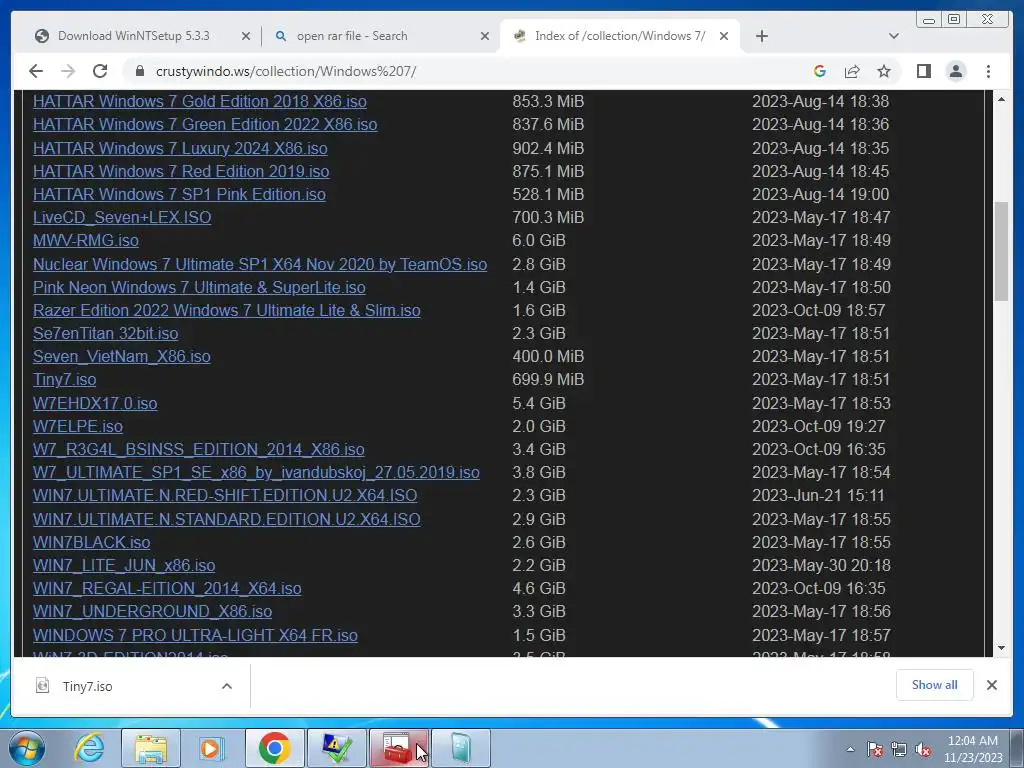Switch to Download WinNTSetup 5.3.3 tab
The width and height of the screenshot is (1024, 768).
pos(136,36)
